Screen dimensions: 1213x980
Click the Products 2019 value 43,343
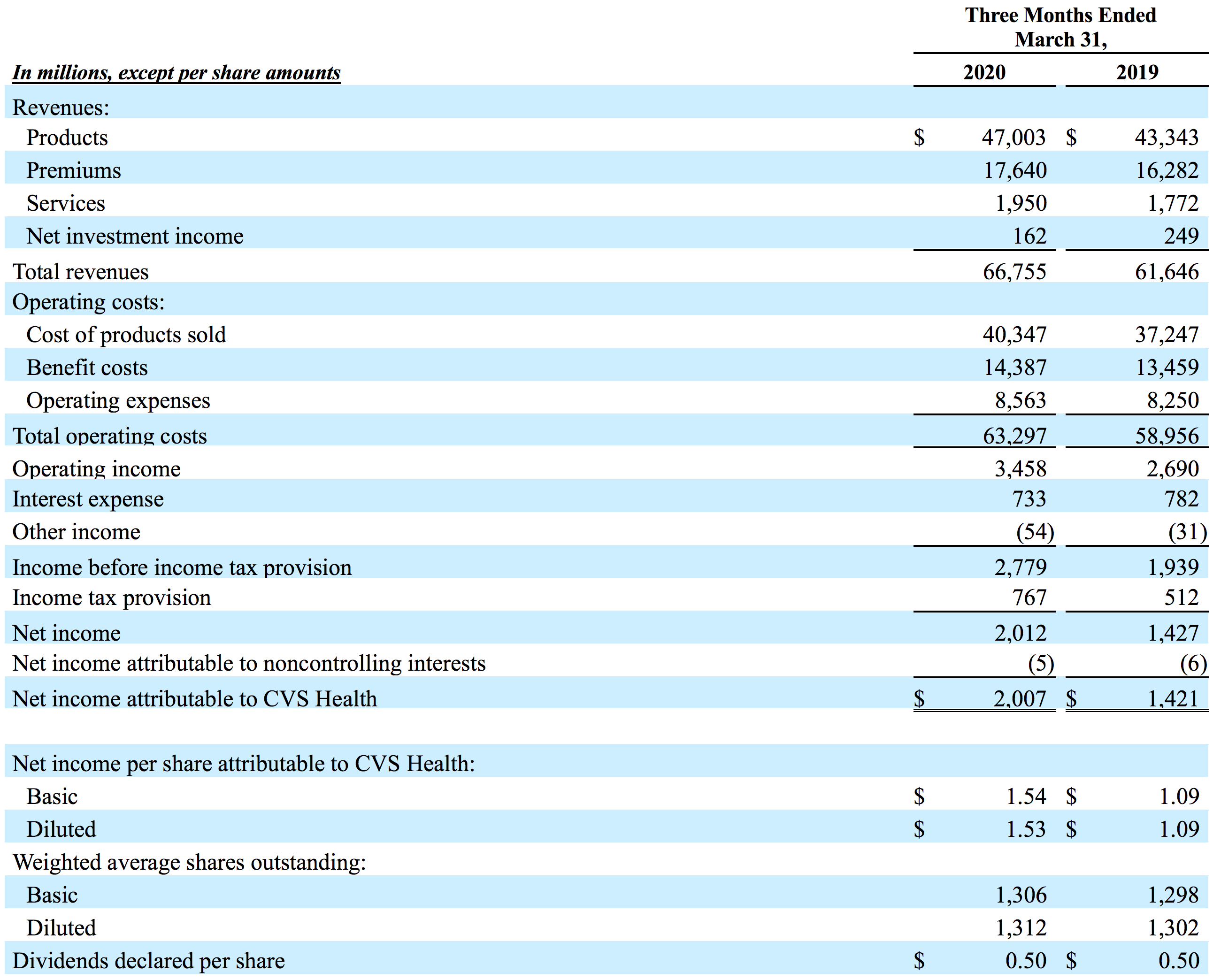click(x=1166, y=137)
